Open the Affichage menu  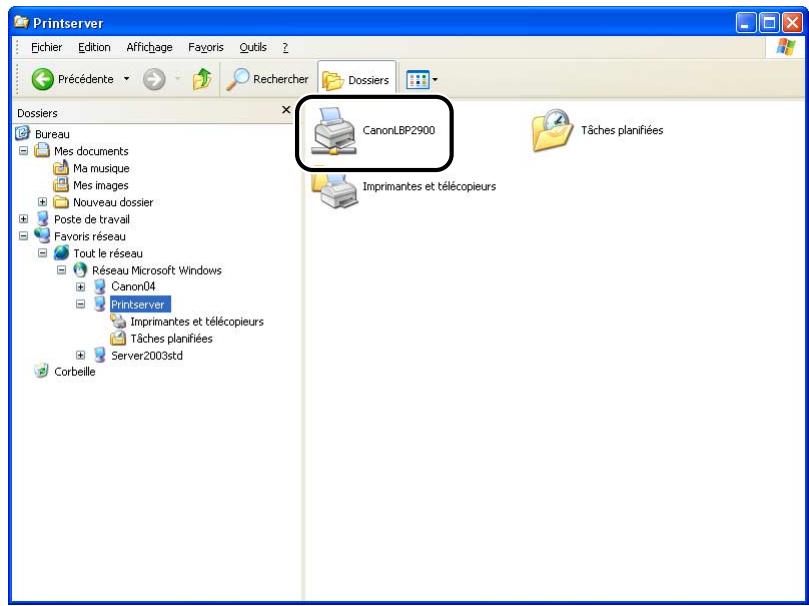point(149,47)
